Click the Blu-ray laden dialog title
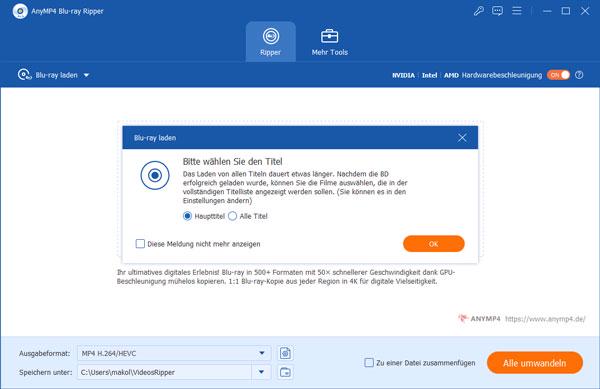The image size is (600, 389). click(x=155, y=138)
